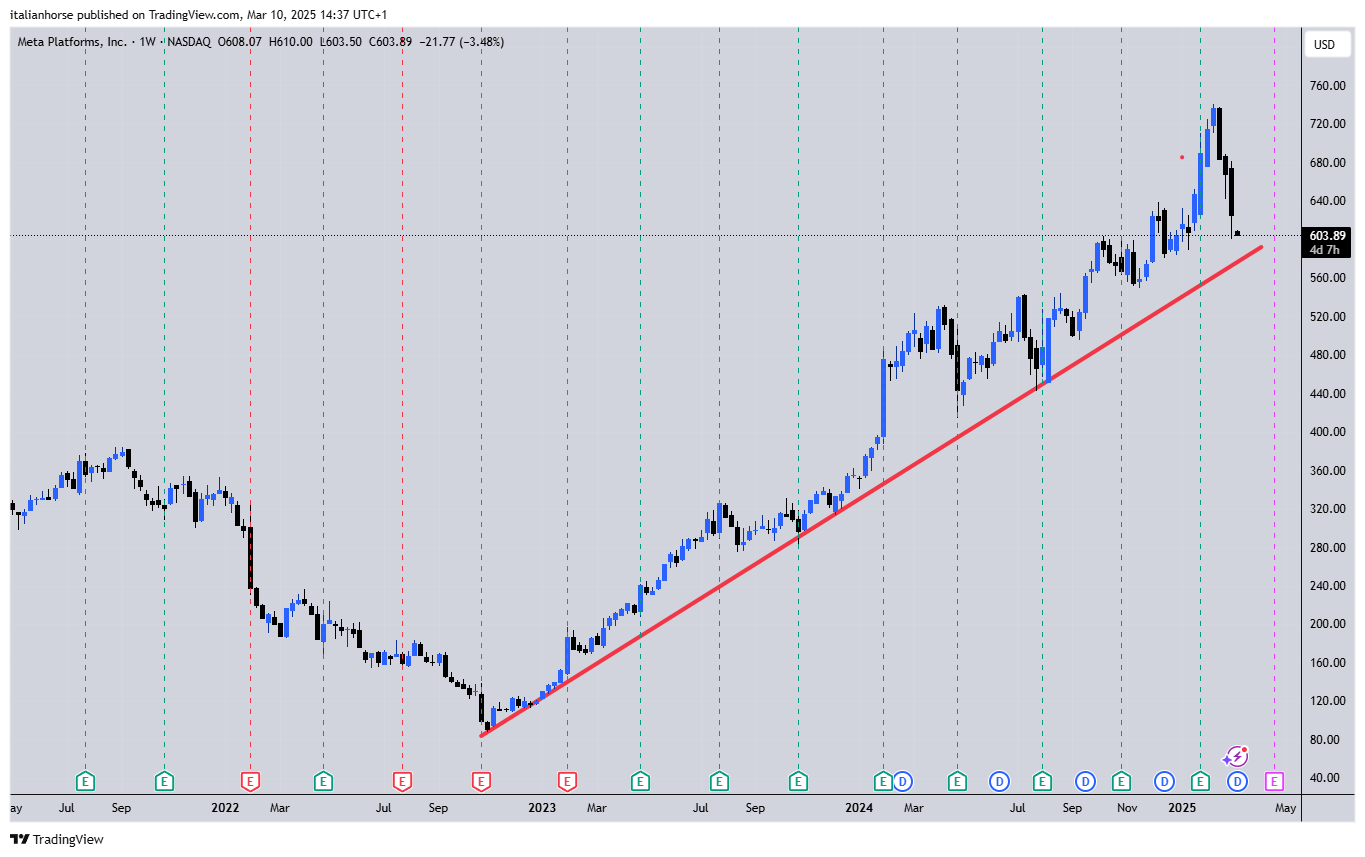Click the open value O608.07 in legend
The image size is (1365, 857).
(x=240, y=42)
